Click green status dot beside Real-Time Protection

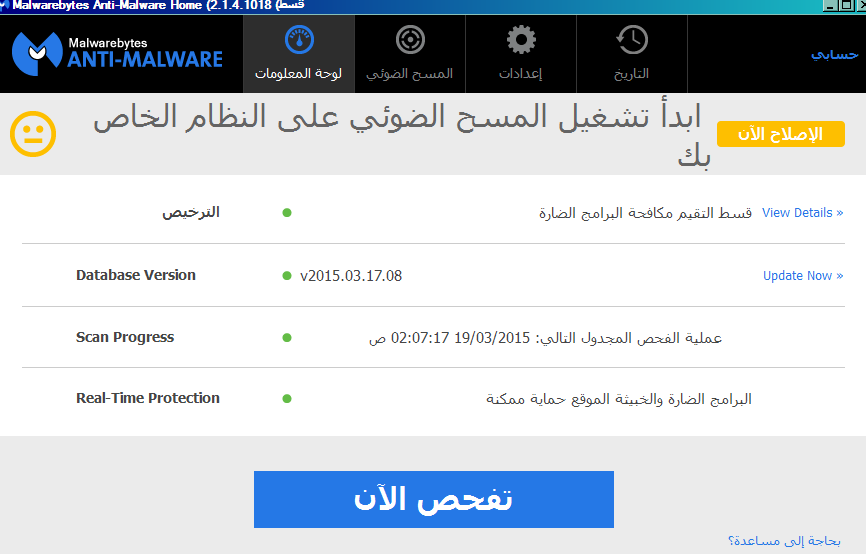[x=287, y=399]
